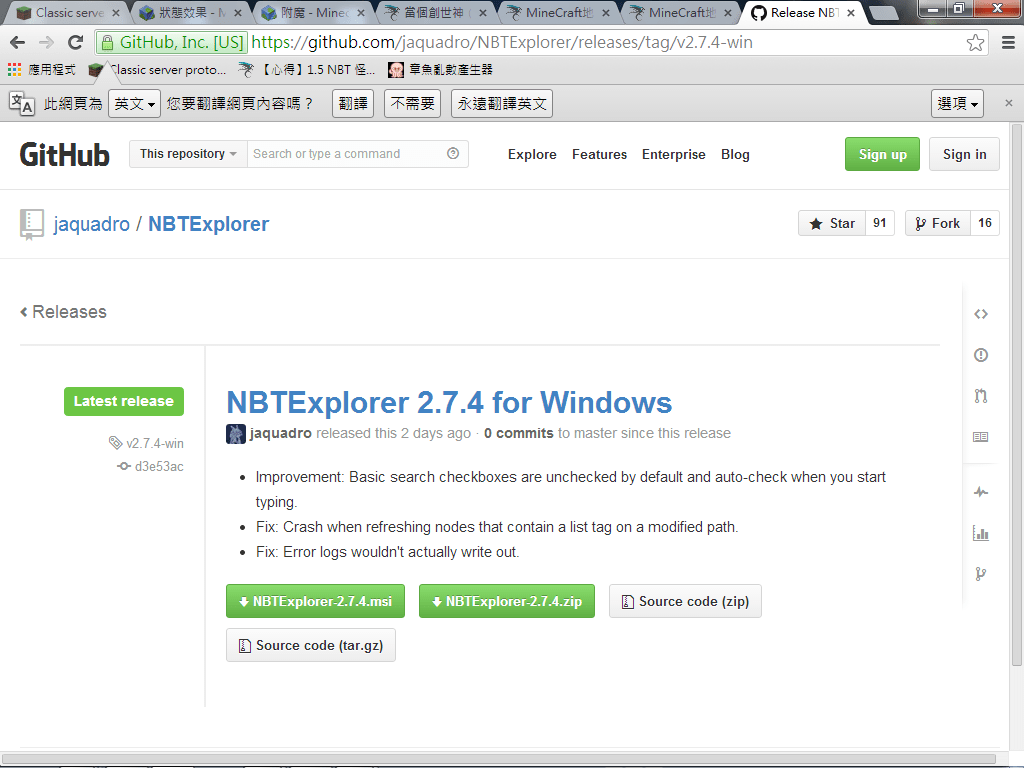Image resolution: width=1024 pixels, height=768 pixels.
Task: Click the search help question mark icon
Action: click(x=453, y=153)
